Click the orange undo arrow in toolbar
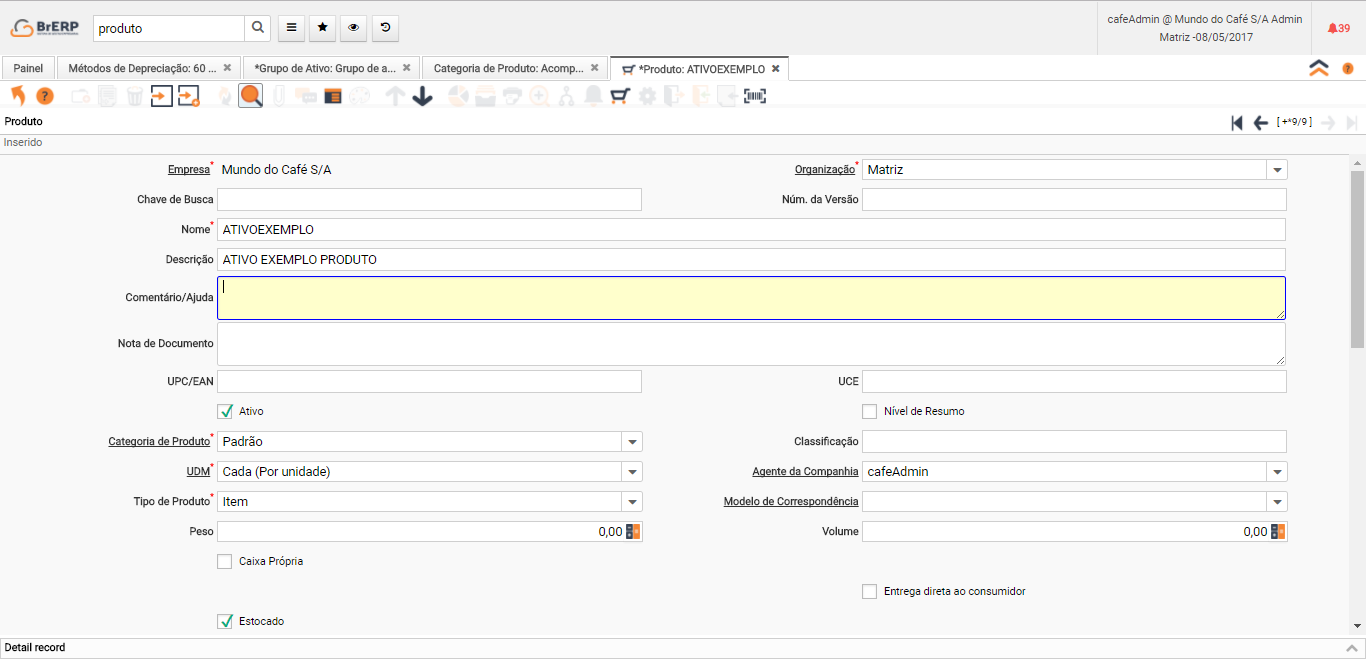 (x=18, y=96)
